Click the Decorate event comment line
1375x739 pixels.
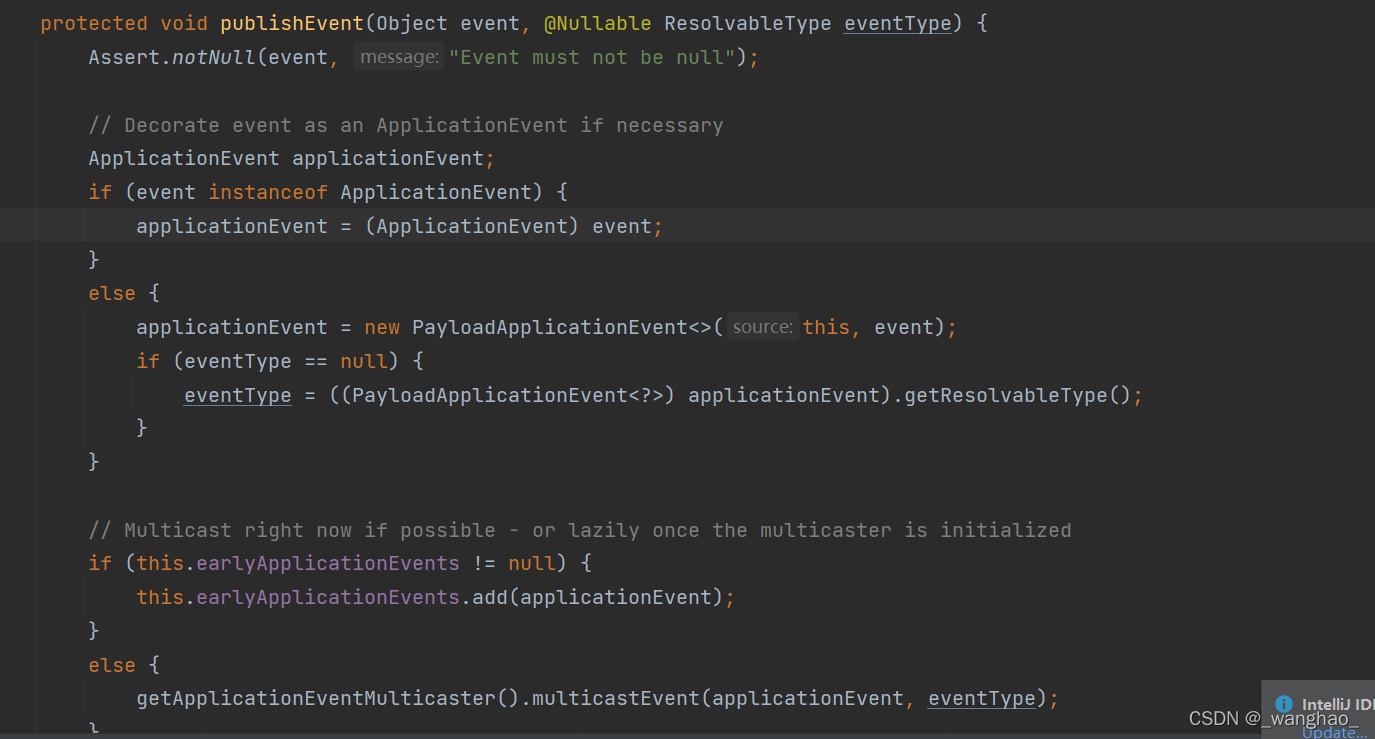click(406, 125)
